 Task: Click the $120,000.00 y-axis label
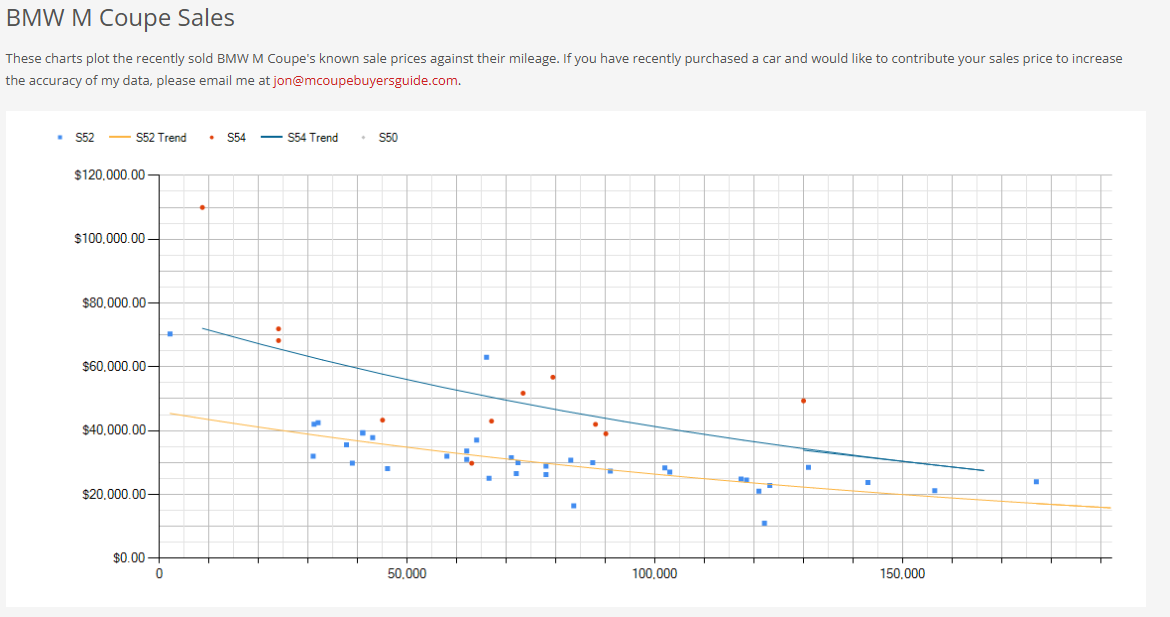tap(110, 175)
